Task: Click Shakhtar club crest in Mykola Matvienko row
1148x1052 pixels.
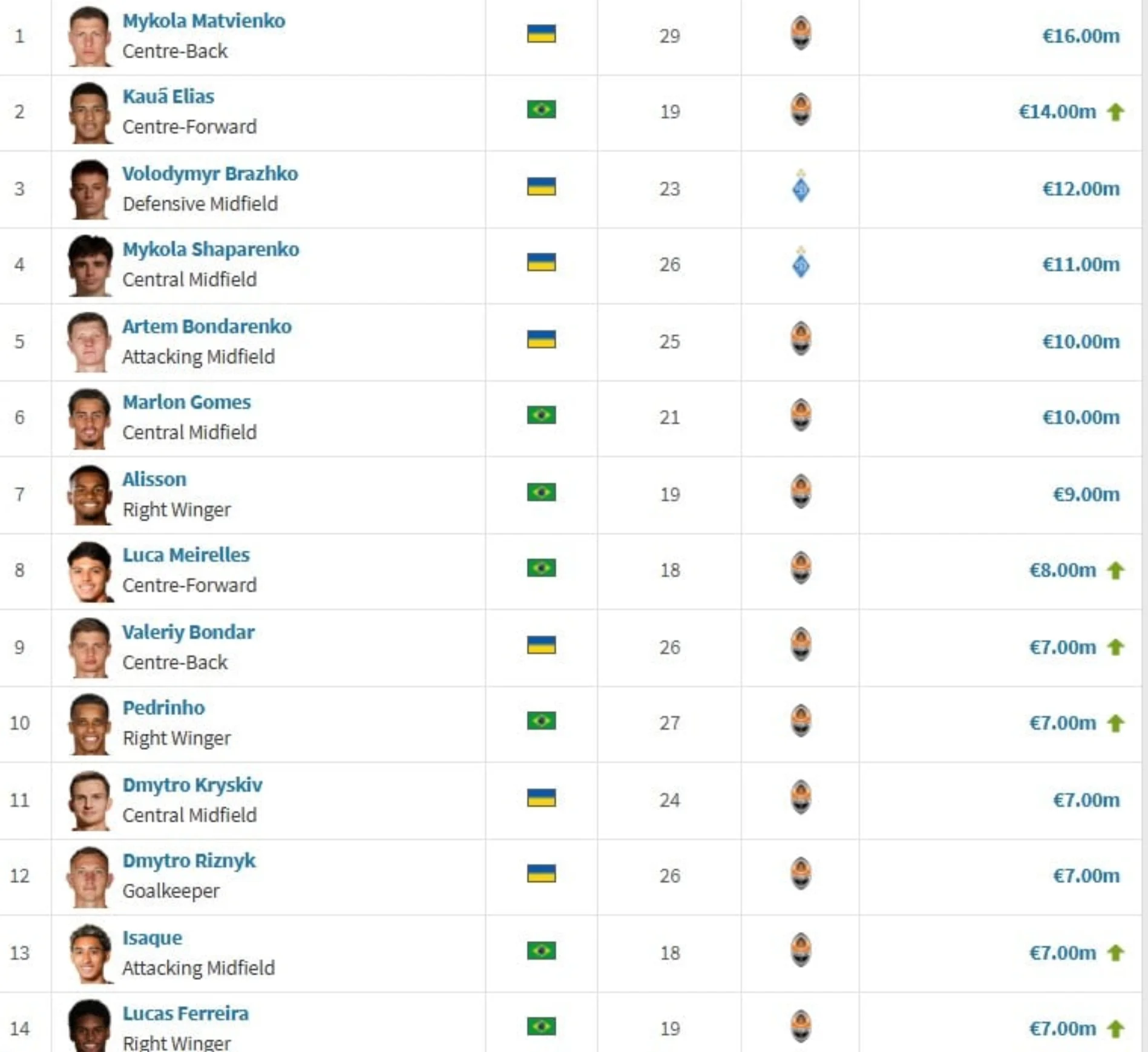Action: [x=801, y=34]
